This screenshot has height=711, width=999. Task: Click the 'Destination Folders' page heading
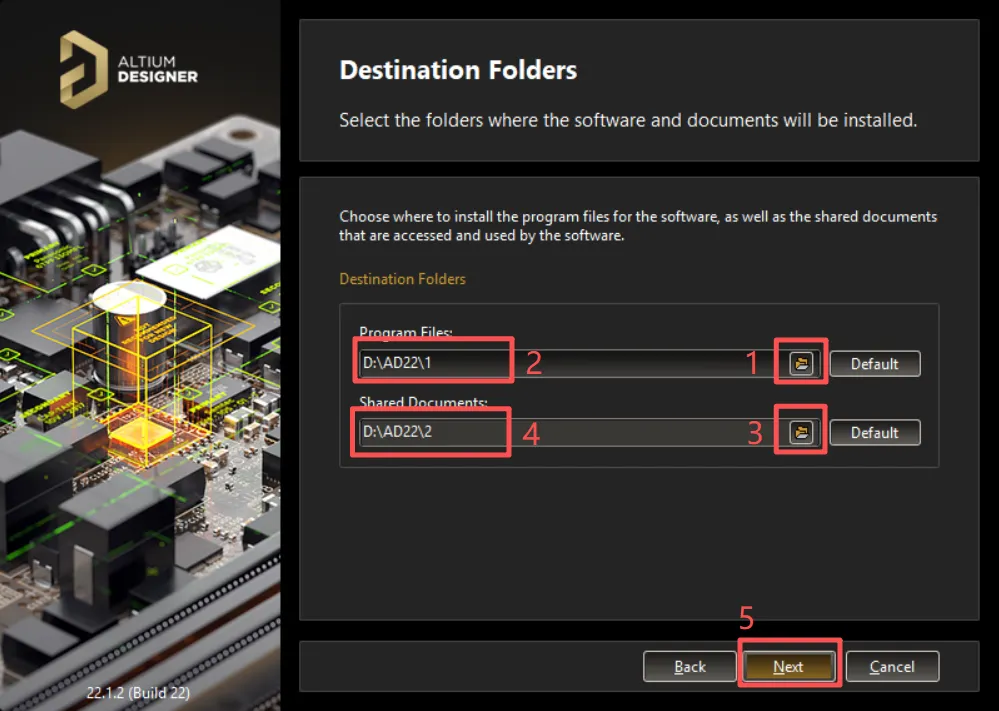[x=458, y=70]
